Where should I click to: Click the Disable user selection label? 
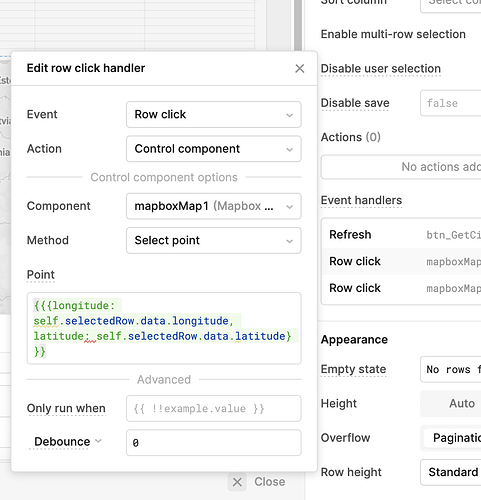pos(381,69)
